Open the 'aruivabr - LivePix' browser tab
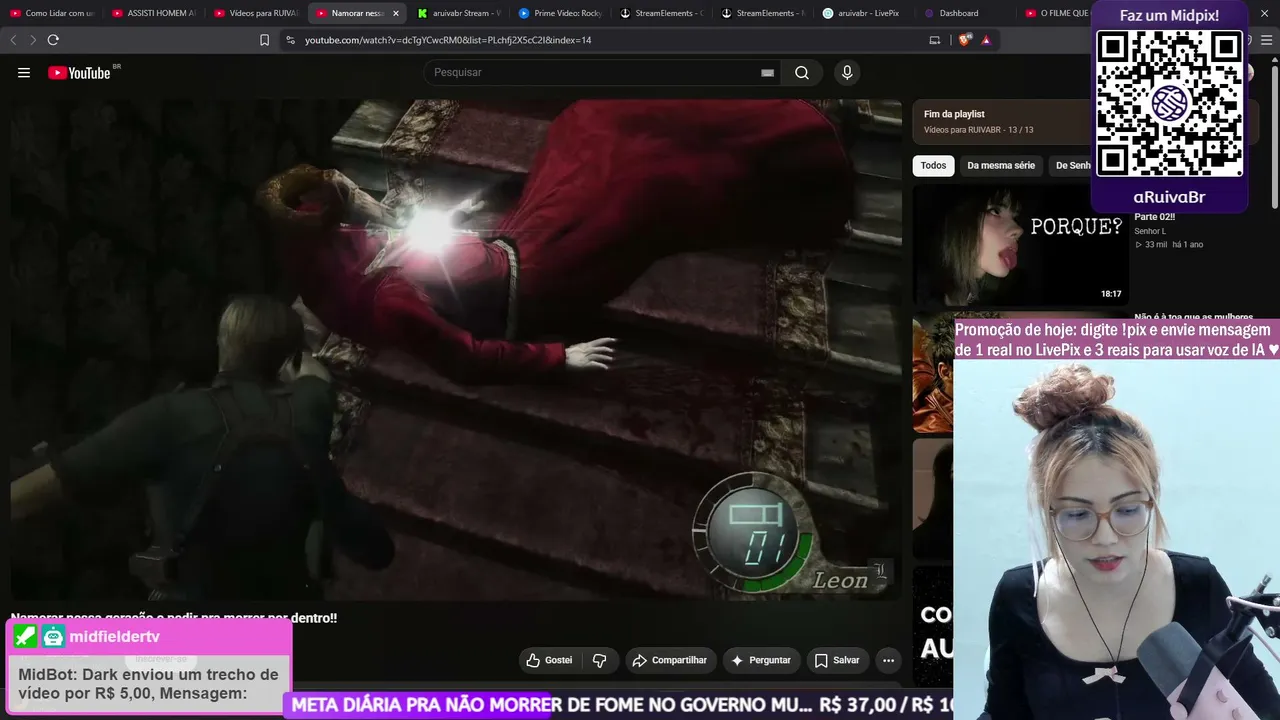The width and height of the screenshot is (1280, 720). 866,13
